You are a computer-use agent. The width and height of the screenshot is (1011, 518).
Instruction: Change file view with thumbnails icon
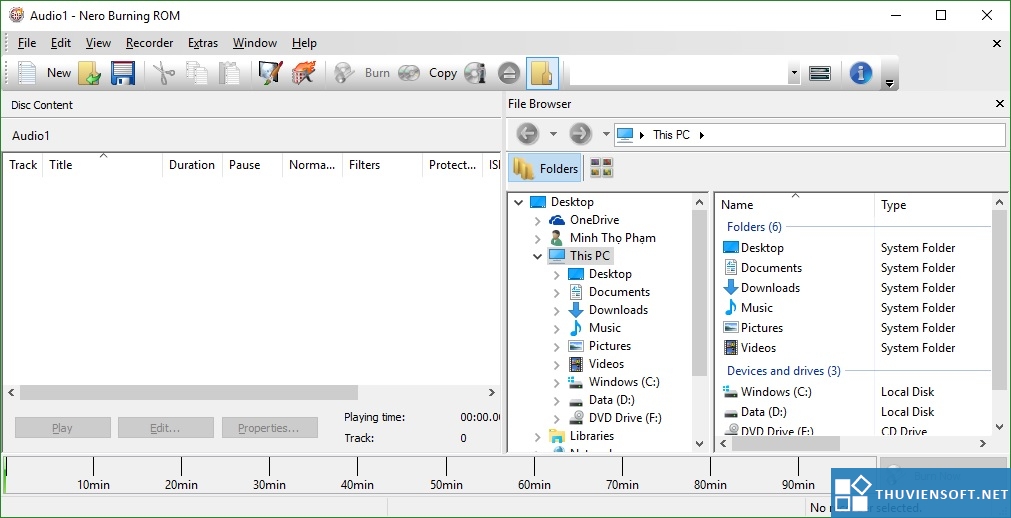tap(601, 168)
